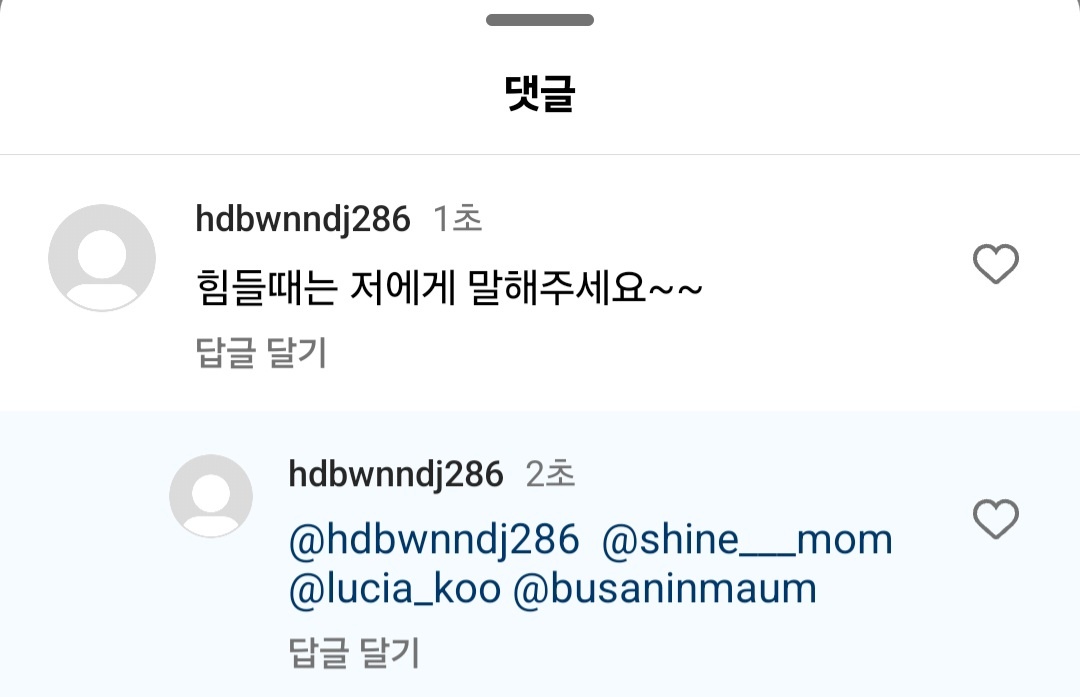
Task: Click the 2초 timestamp on the reply
Action: click(x=550, y=475)
